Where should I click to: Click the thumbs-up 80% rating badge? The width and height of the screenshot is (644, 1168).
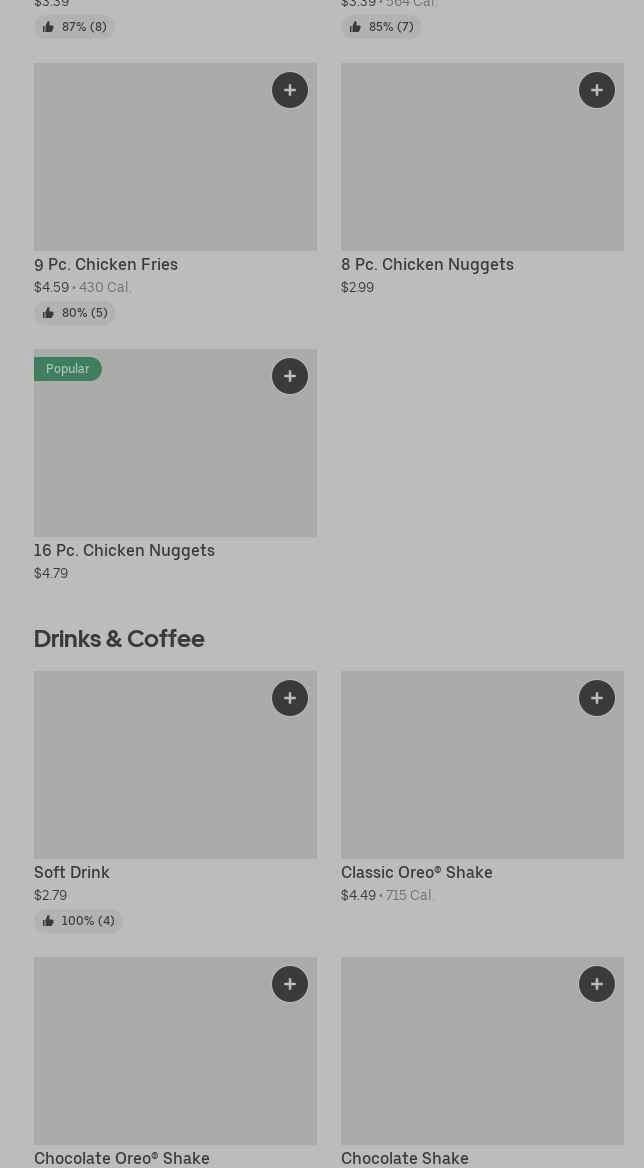click(75, 313)
